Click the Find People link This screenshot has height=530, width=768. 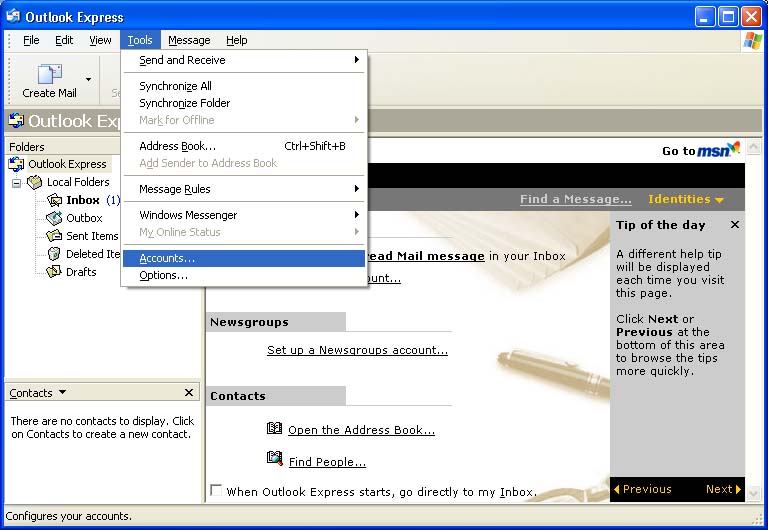coord(327,462)
